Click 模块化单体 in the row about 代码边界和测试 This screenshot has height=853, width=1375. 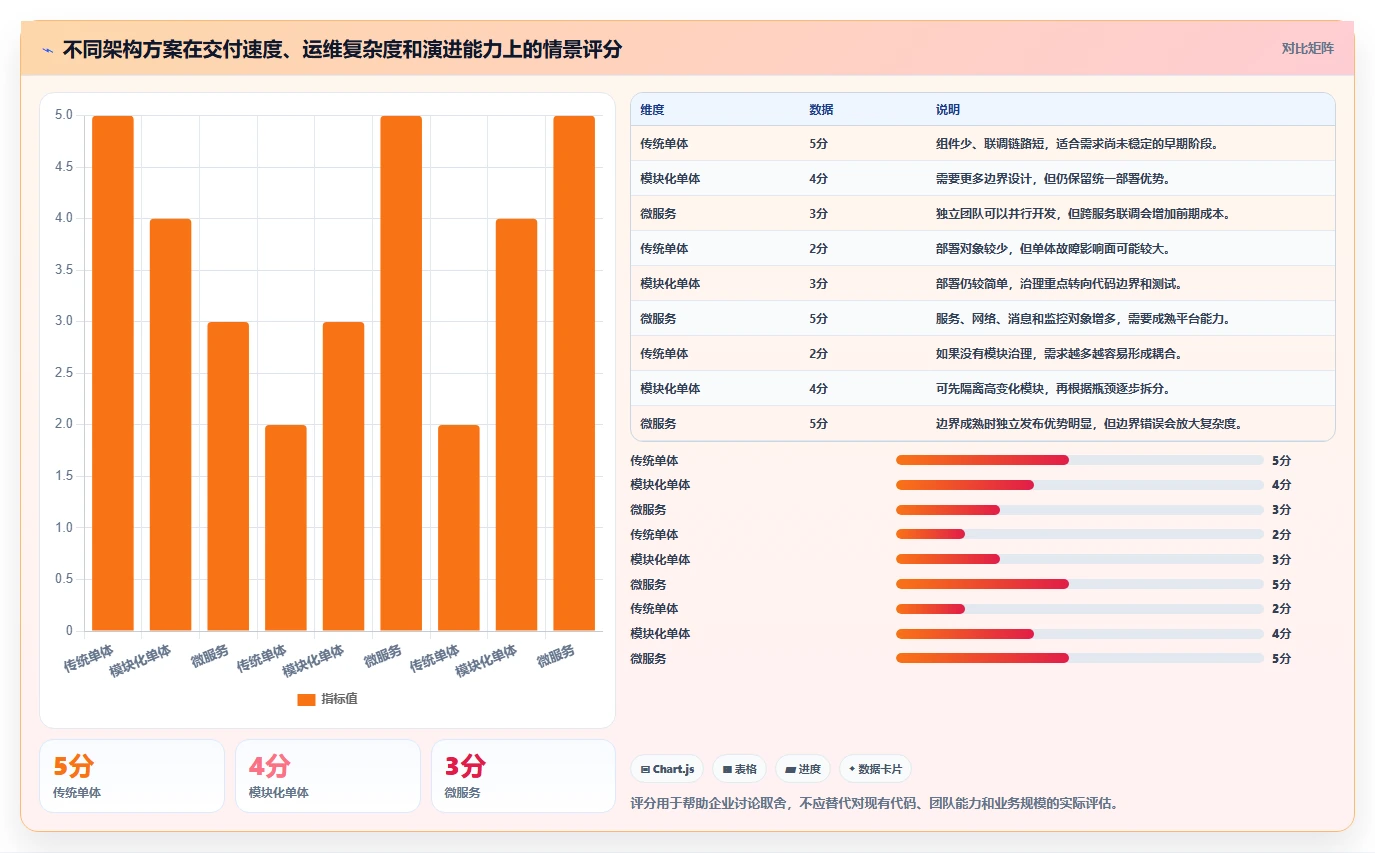(670, 284)
